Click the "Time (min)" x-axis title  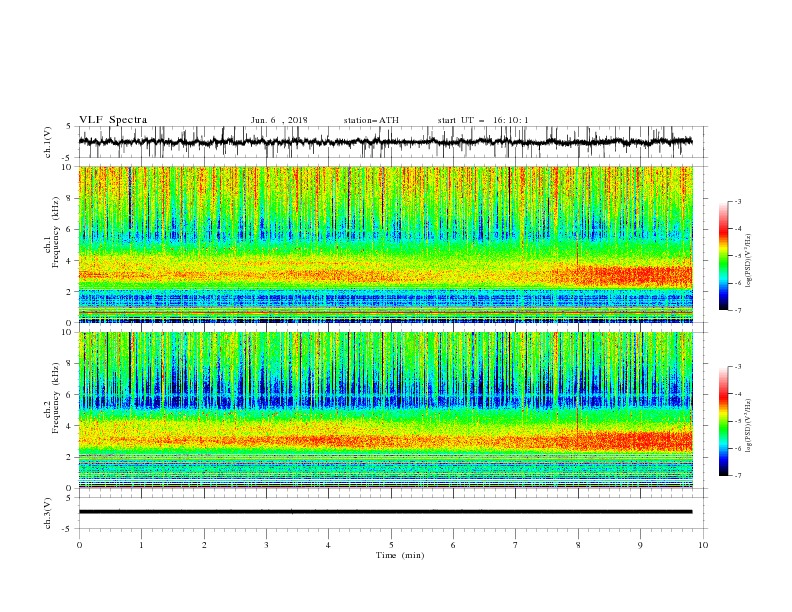click(400, 555)
